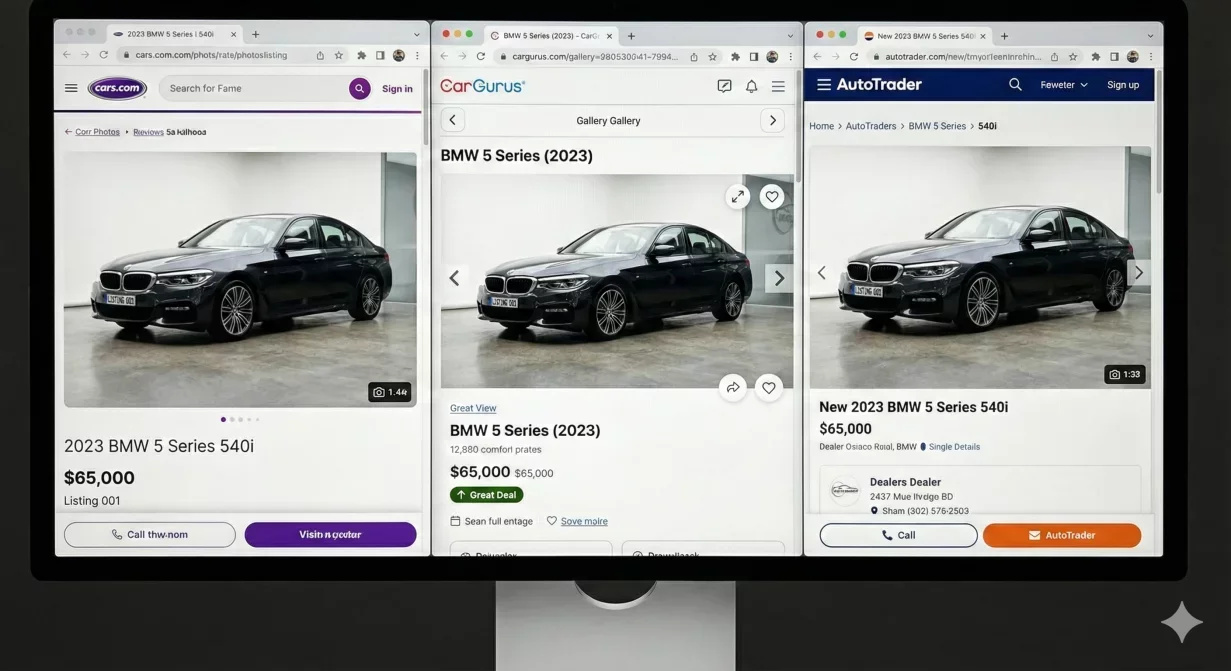Open the Great View link on CarGurus
The height and width of the screenshot is (671, 1231).
point(473,408)
